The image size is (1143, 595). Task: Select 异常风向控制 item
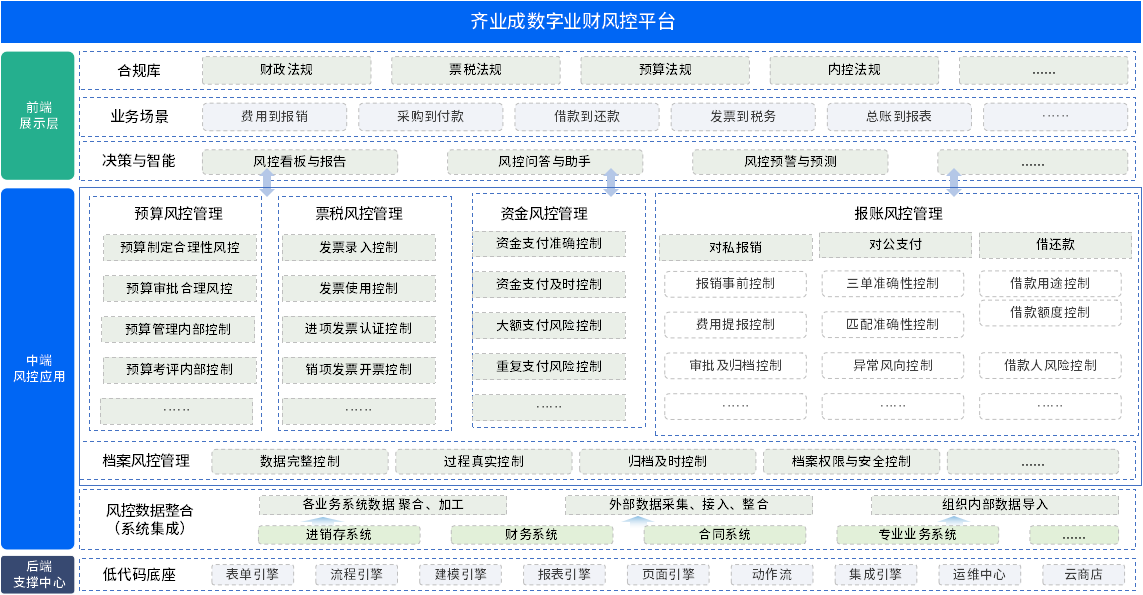(x=893, y=365)
